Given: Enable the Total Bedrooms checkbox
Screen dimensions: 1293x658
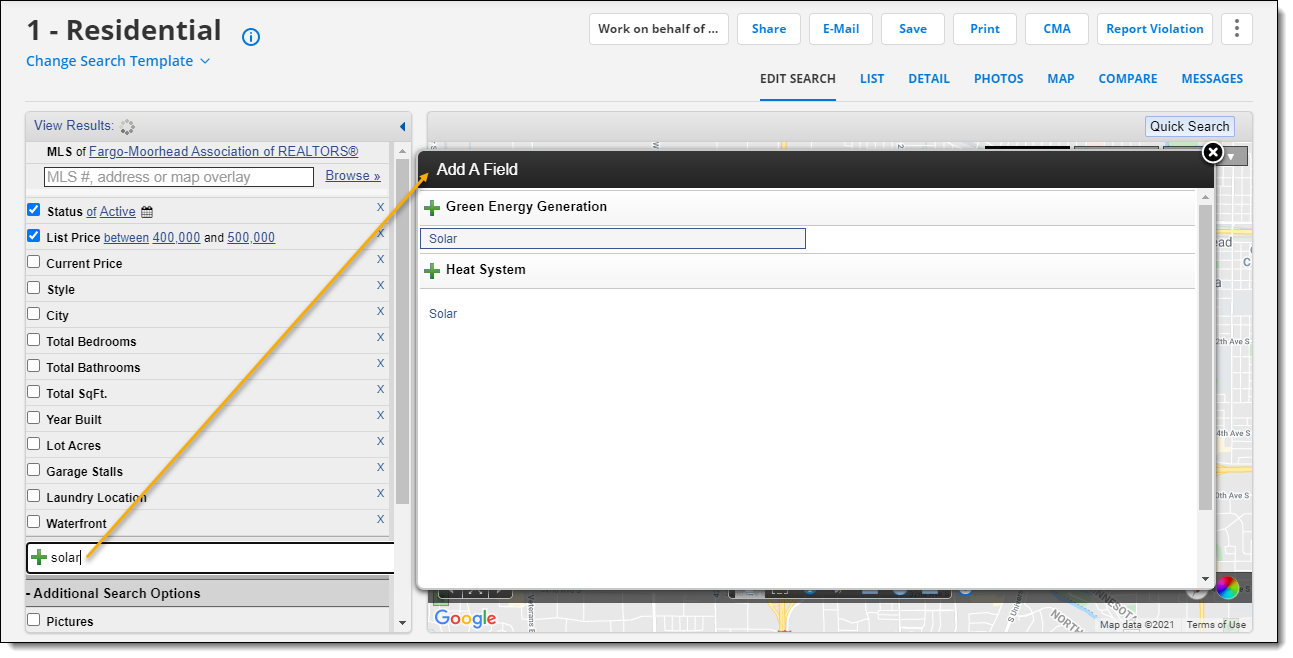Looking at the screenshot, I should click(34, 340).
